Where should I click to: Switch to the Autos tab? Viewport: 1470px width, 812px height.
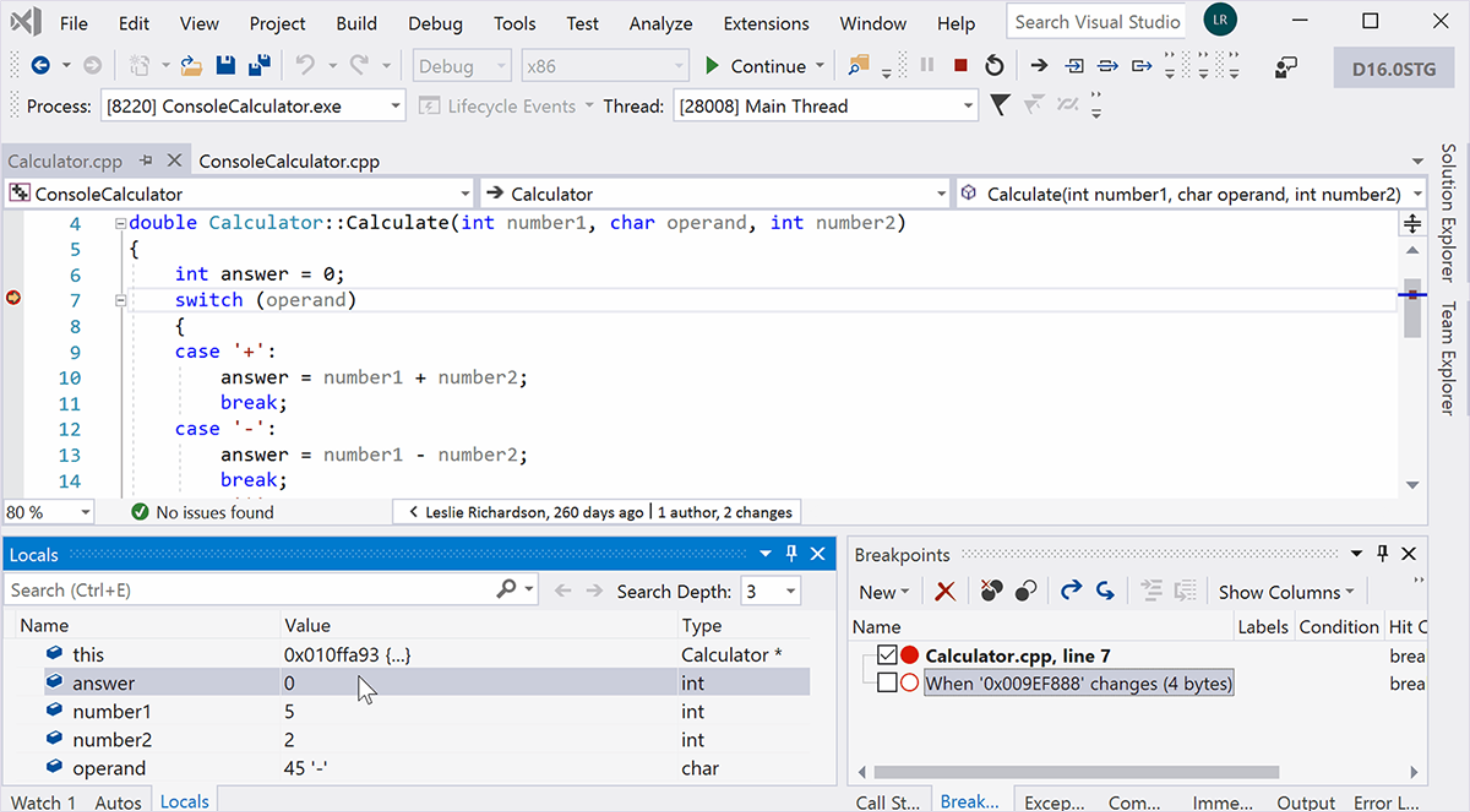tap(118, 801)
